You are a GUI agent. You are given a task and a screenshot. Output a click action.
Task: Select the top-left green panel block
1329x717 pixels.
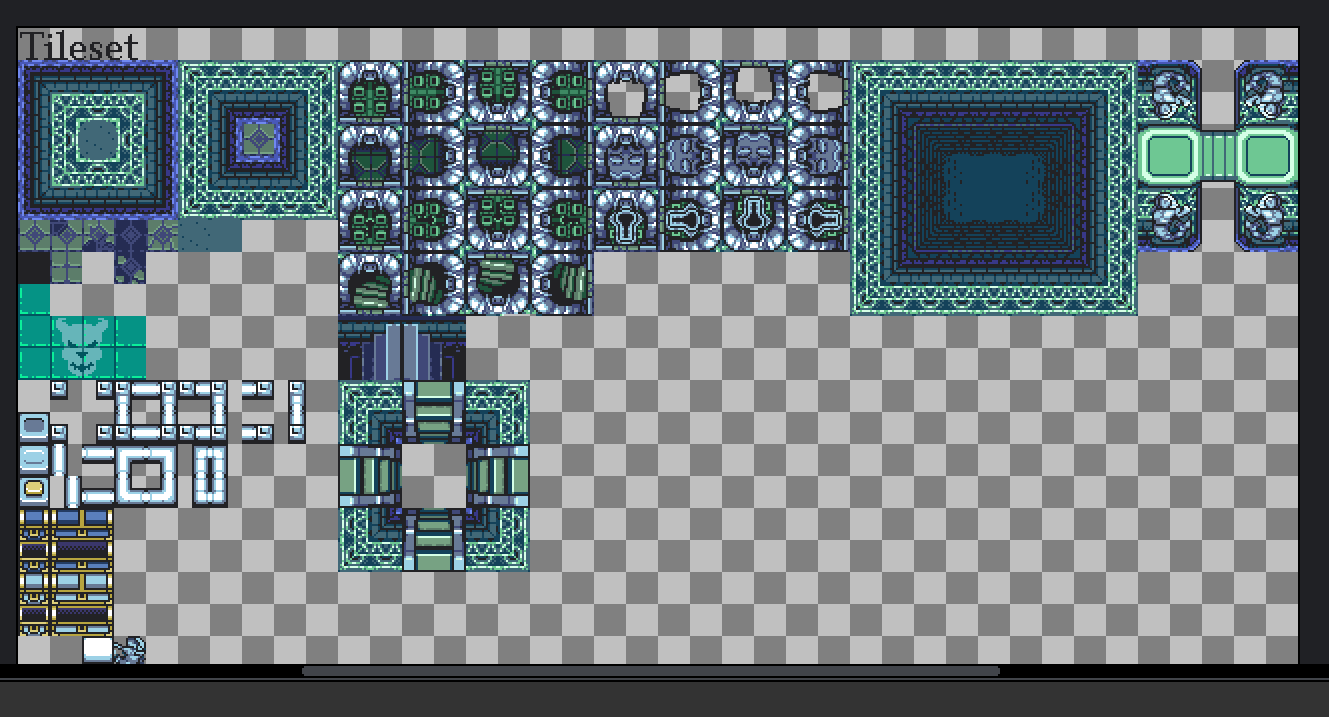(370, 93)
